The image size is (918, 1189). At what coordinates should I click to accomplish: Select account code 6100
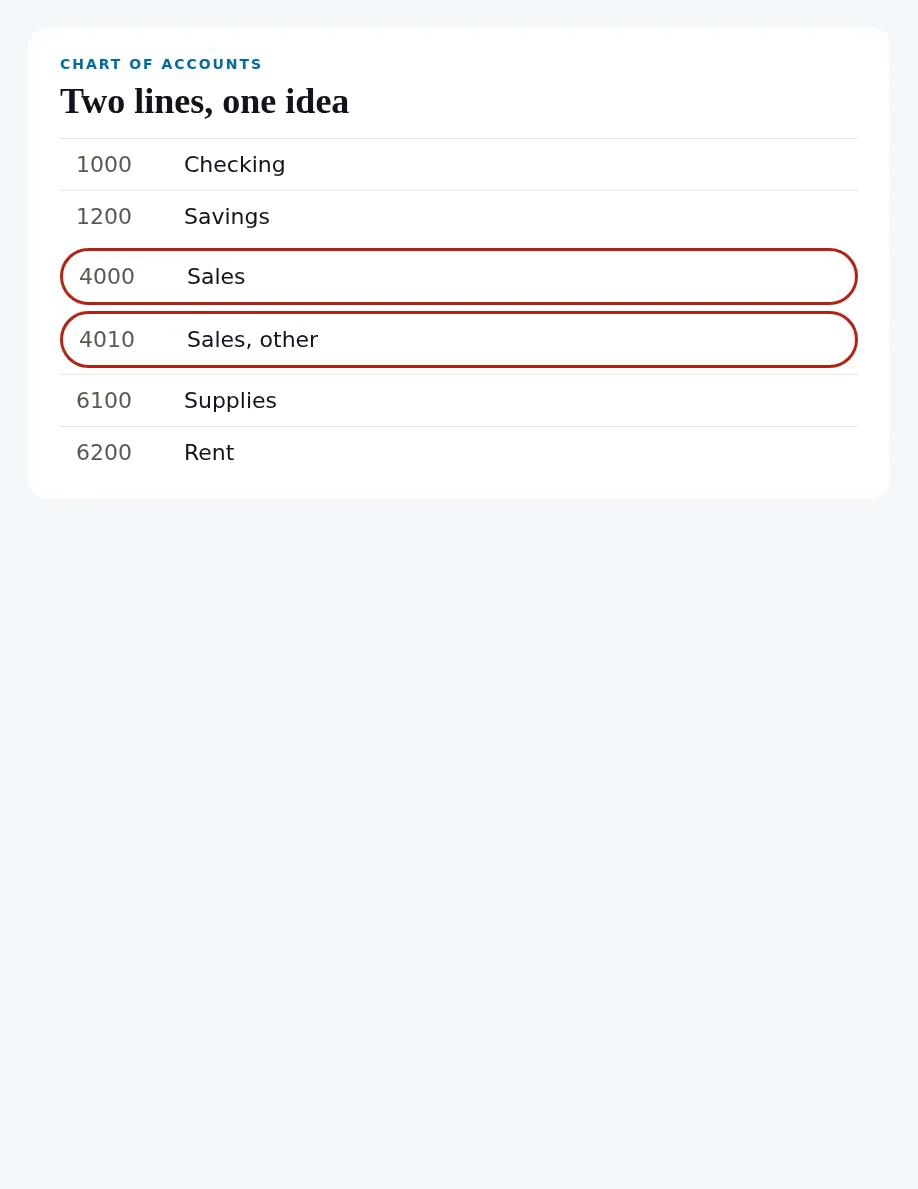tap(104, 400)
